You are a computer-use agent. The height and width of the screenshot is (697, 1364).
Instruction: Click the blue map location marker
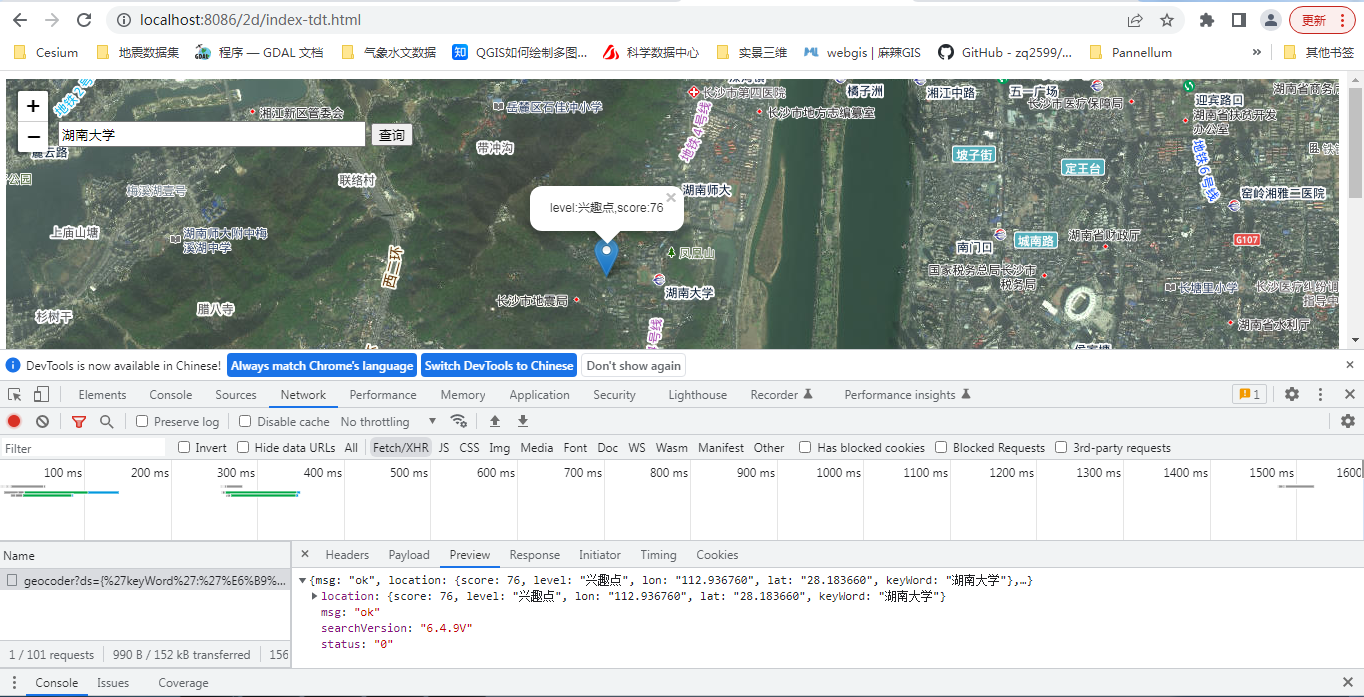point(606,256)
